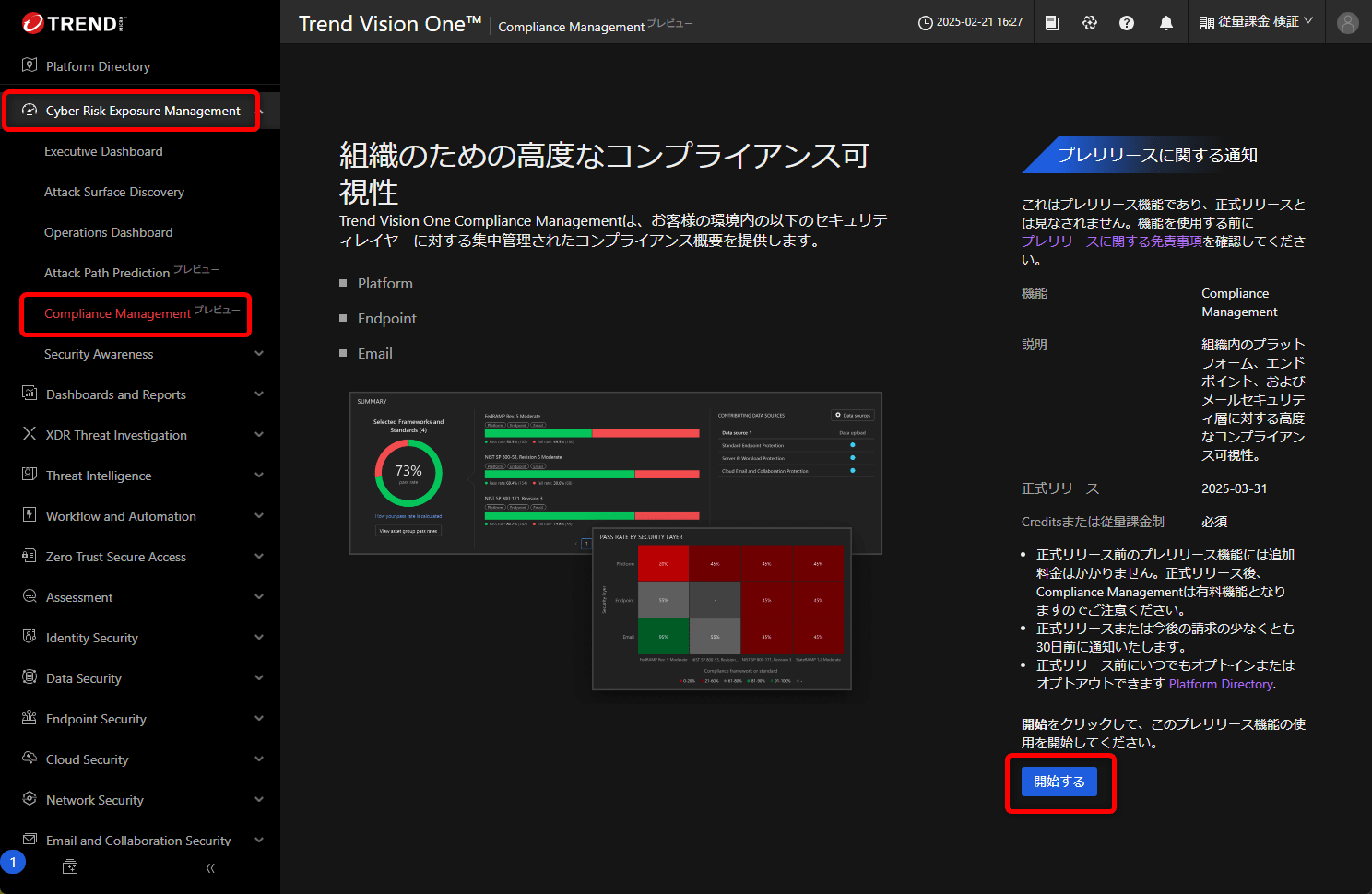This screenshot has width=1372, height=894.
Task: Click the icon at the bottom of the sidebar
Action: (70, 867)
